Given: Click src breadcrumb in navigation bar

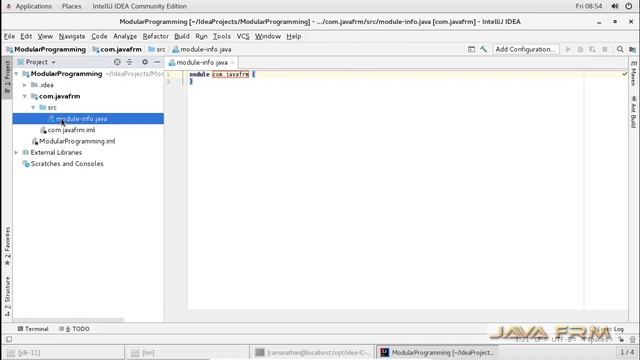Looking at the screenshot, I should tap(157, 49).
